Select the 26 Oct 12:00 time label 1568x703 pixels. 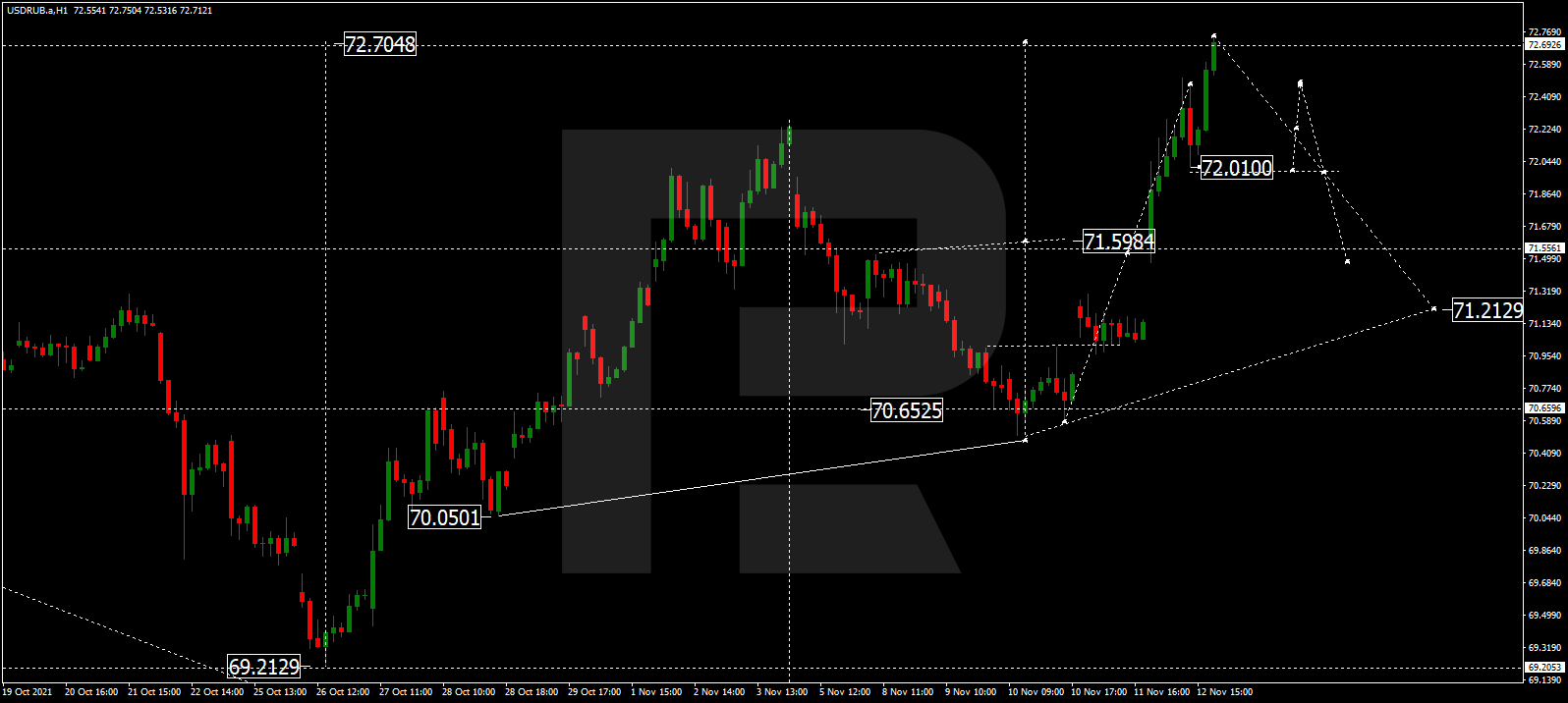coord(343,692)
